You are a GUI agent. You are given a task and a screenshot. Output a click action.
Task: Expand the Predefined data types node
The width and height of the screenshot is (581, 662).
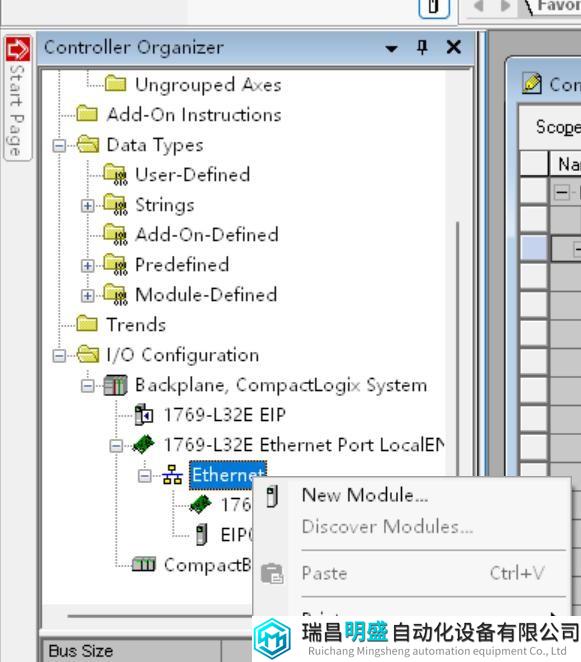click(x=87, y=266)
